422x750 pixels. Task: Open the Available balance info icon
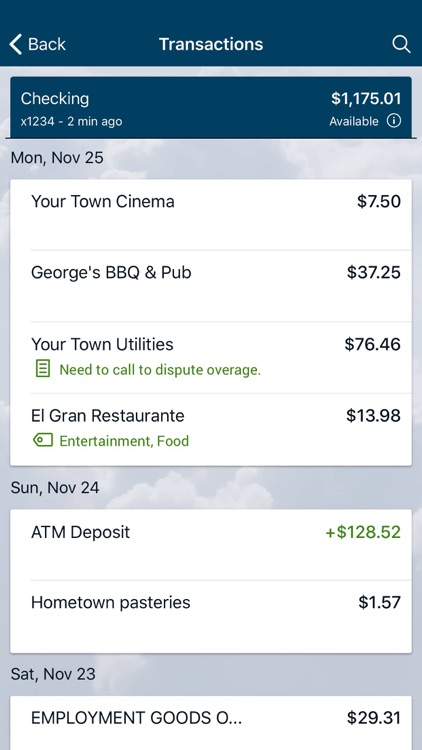(394, 121)
